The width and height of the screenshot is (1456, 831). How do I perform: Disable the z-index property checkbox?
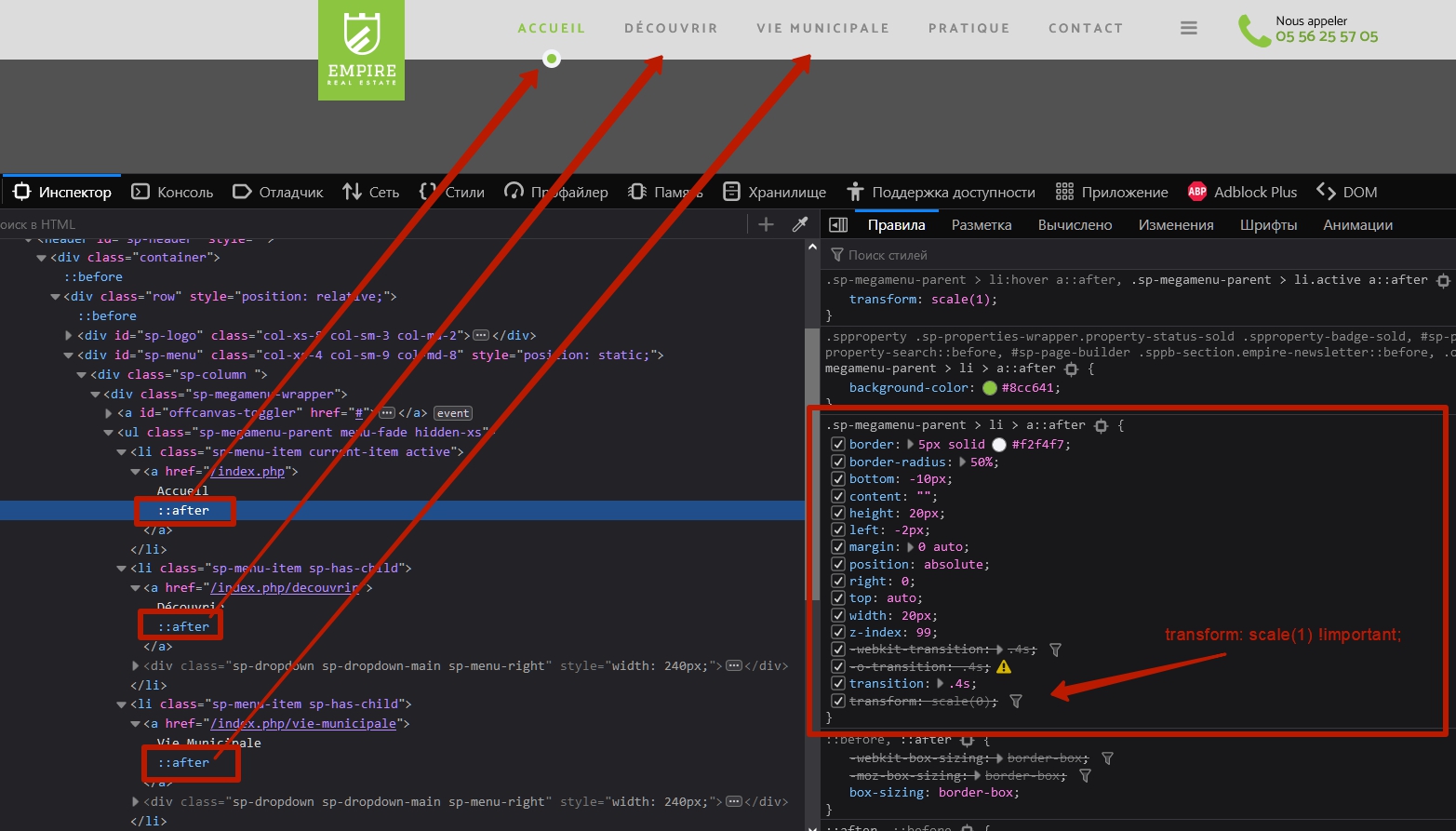pyautogui.click(x=838, y=633)
